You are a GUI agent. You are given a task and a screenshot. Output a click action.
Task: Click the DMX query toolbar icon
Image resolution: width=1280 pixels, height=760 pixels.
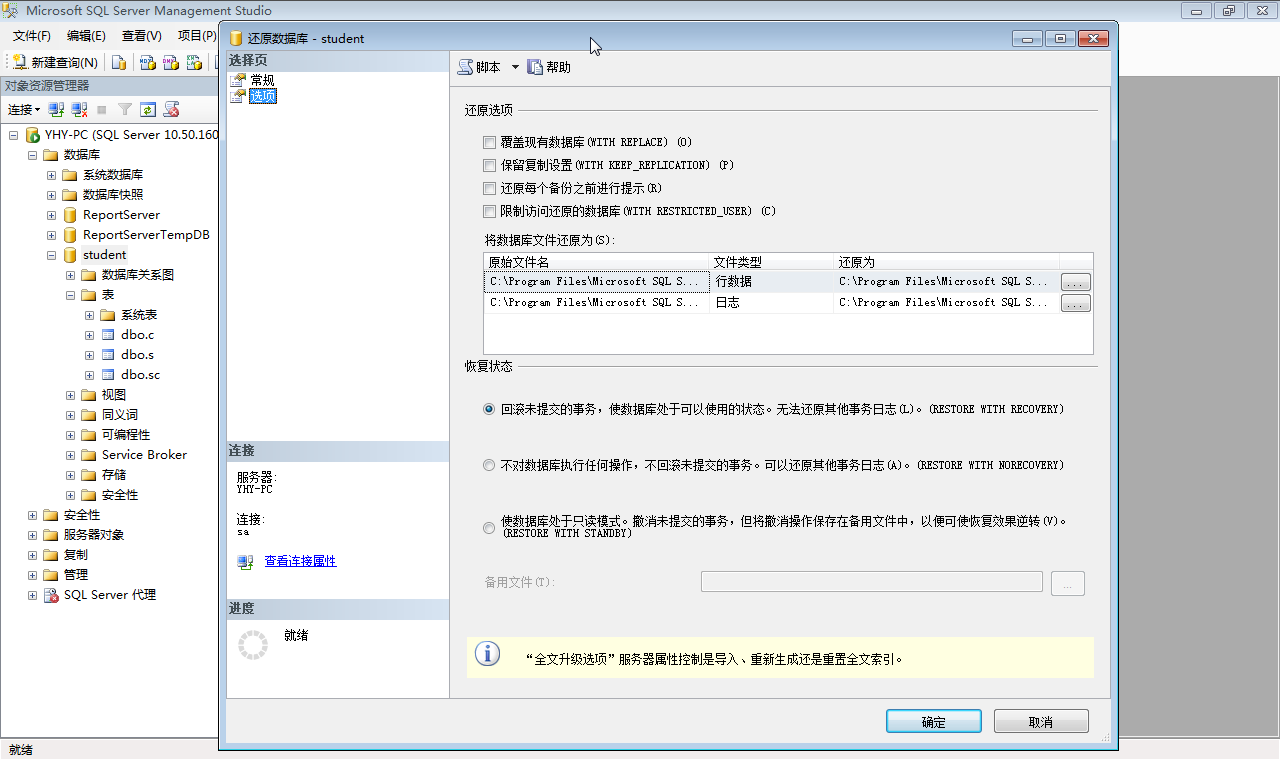pyautogui.click(x=171, y=62)
